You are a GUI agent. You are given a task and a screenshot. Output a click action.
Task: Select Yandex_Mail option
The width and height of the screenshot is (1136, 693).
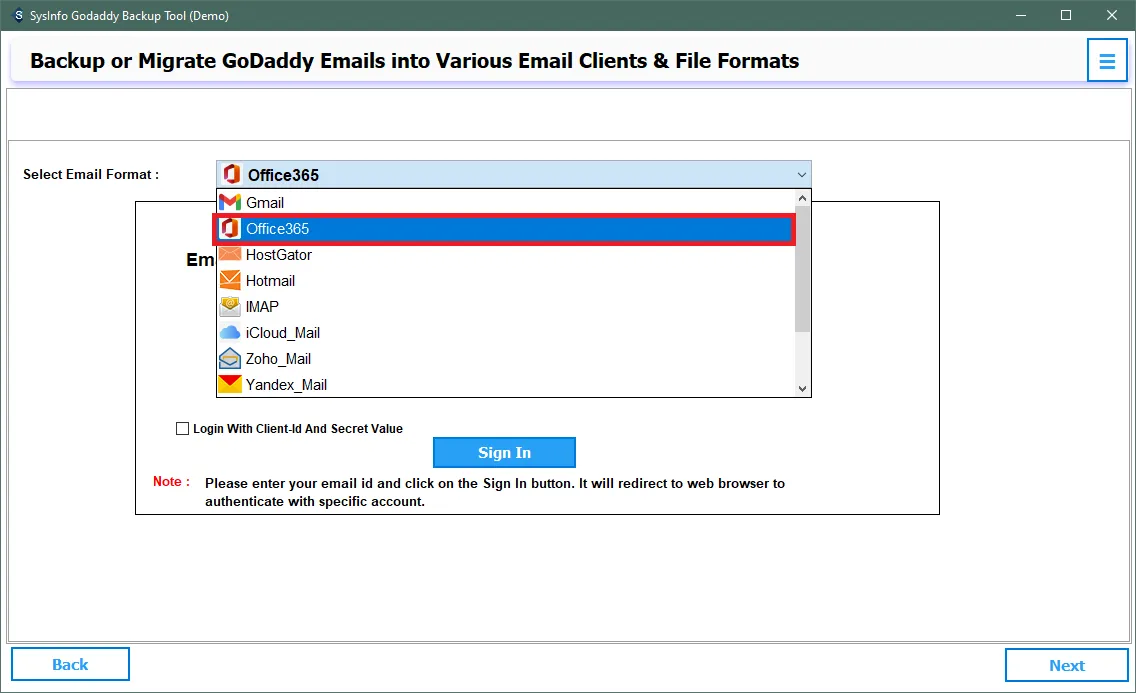(x=506, y=385)
